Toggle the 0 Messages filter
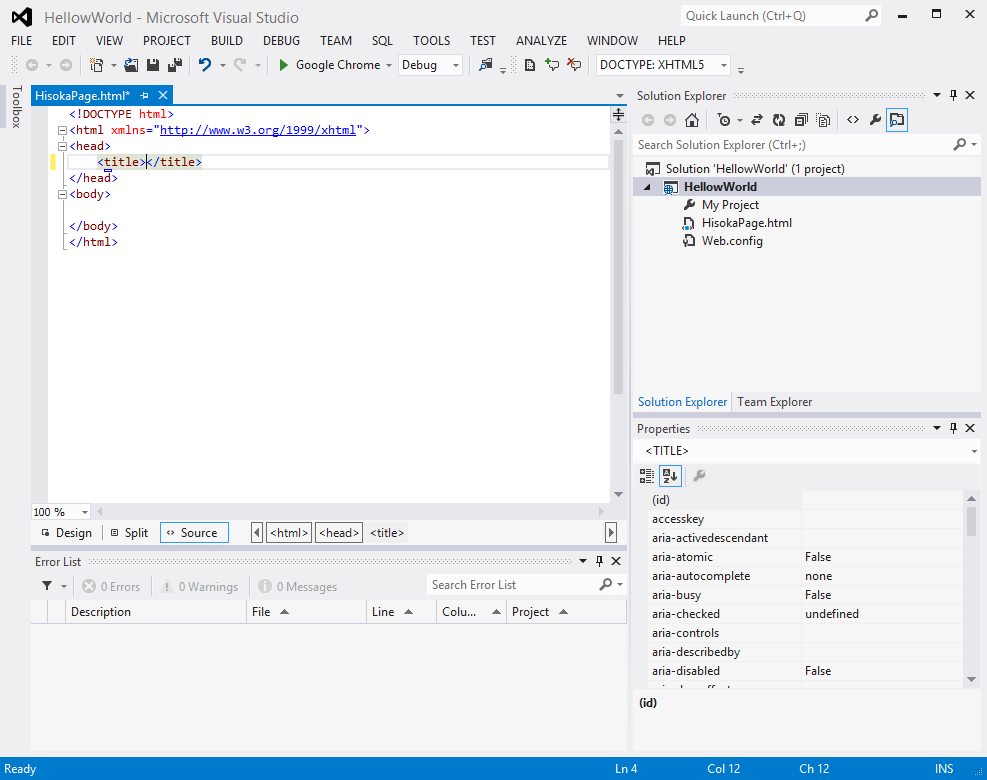 click(x=298, y=587)
